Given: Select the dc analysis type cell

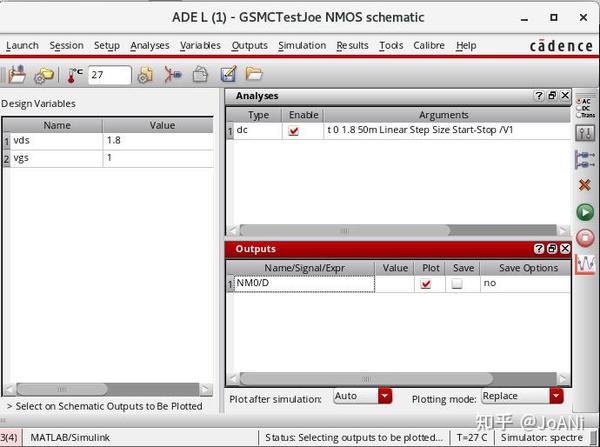Looking at the screenshot, I should [258, 131].
